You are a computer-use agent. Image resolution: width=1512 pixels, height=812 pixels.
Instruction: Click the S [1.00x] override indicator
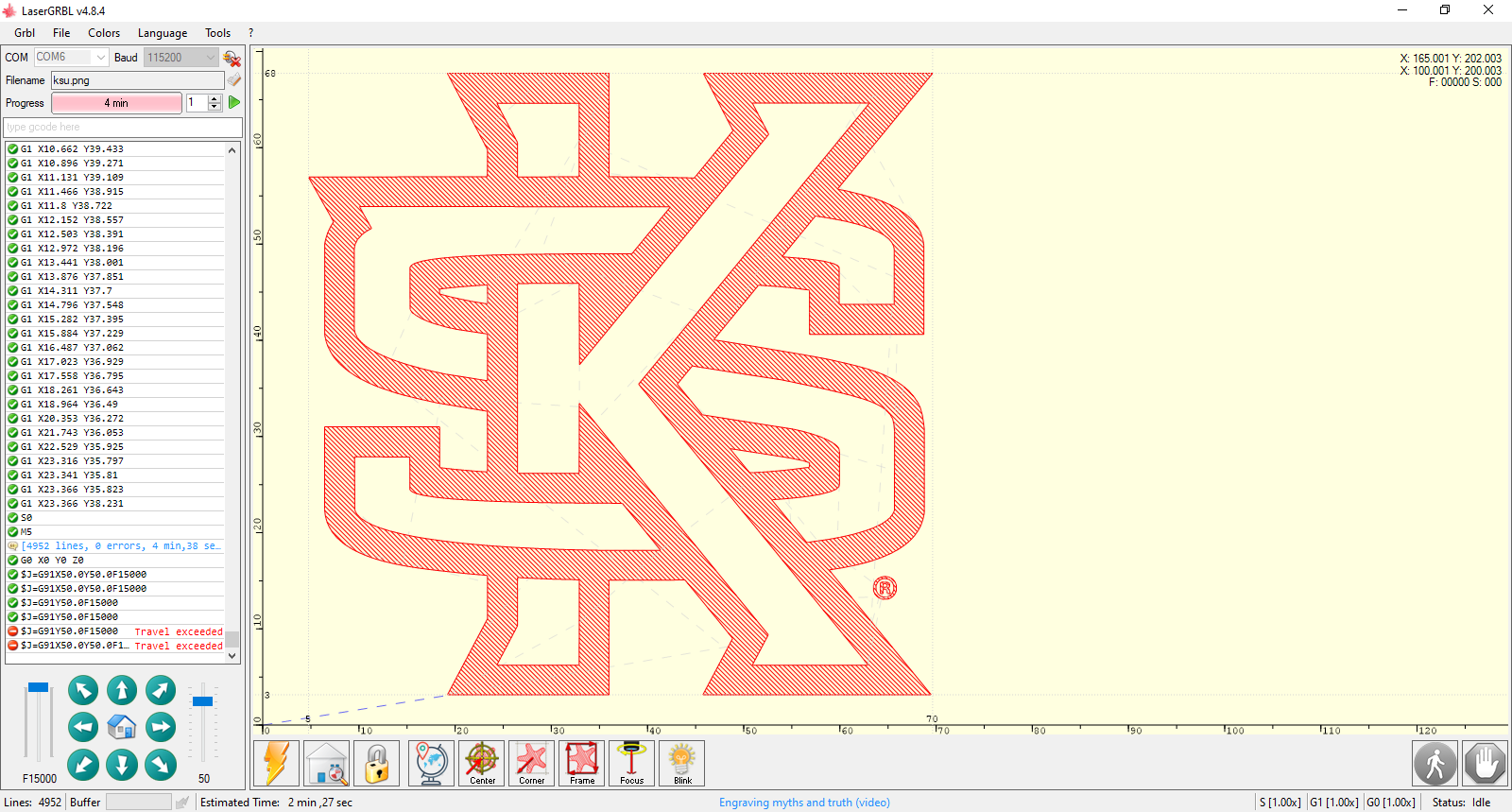pyautogui.click(x=1280, y=803)
